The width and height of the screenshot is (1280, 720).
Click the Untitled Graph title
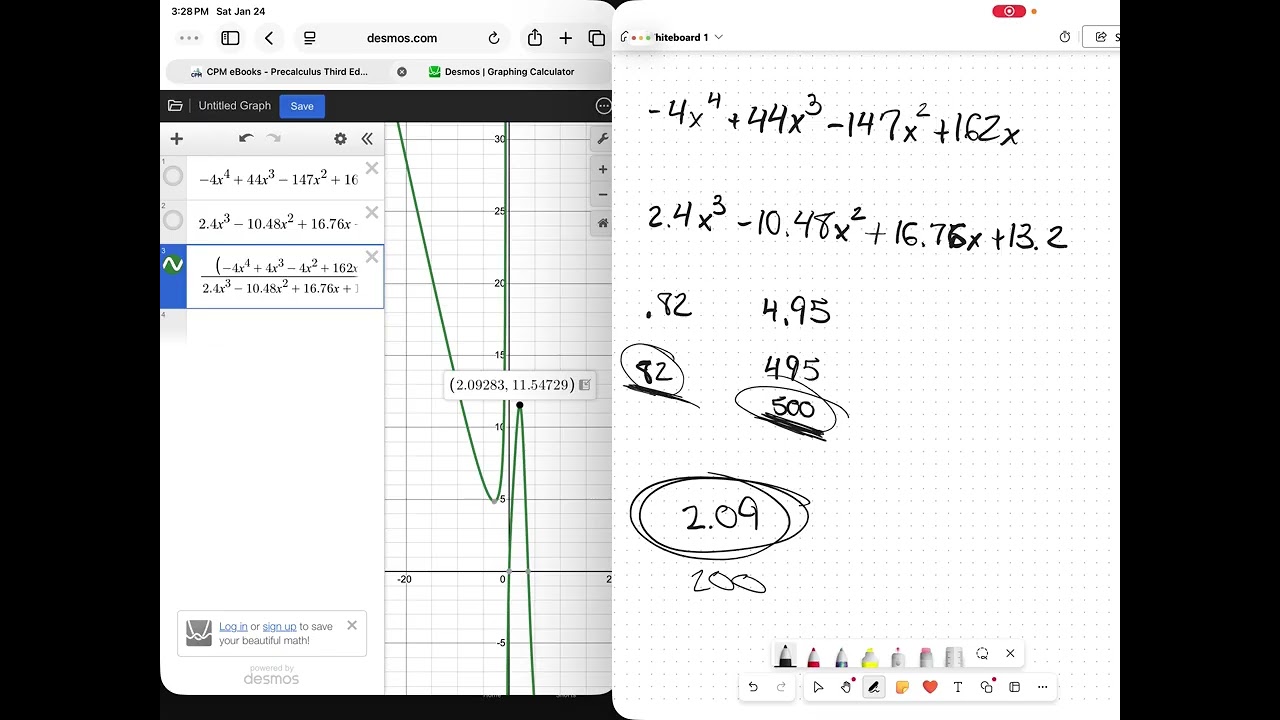[x=235, y=106]
